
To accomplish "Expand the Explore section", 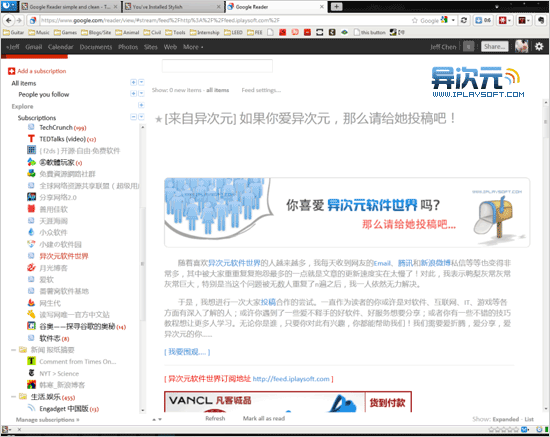I will point(141,105).
